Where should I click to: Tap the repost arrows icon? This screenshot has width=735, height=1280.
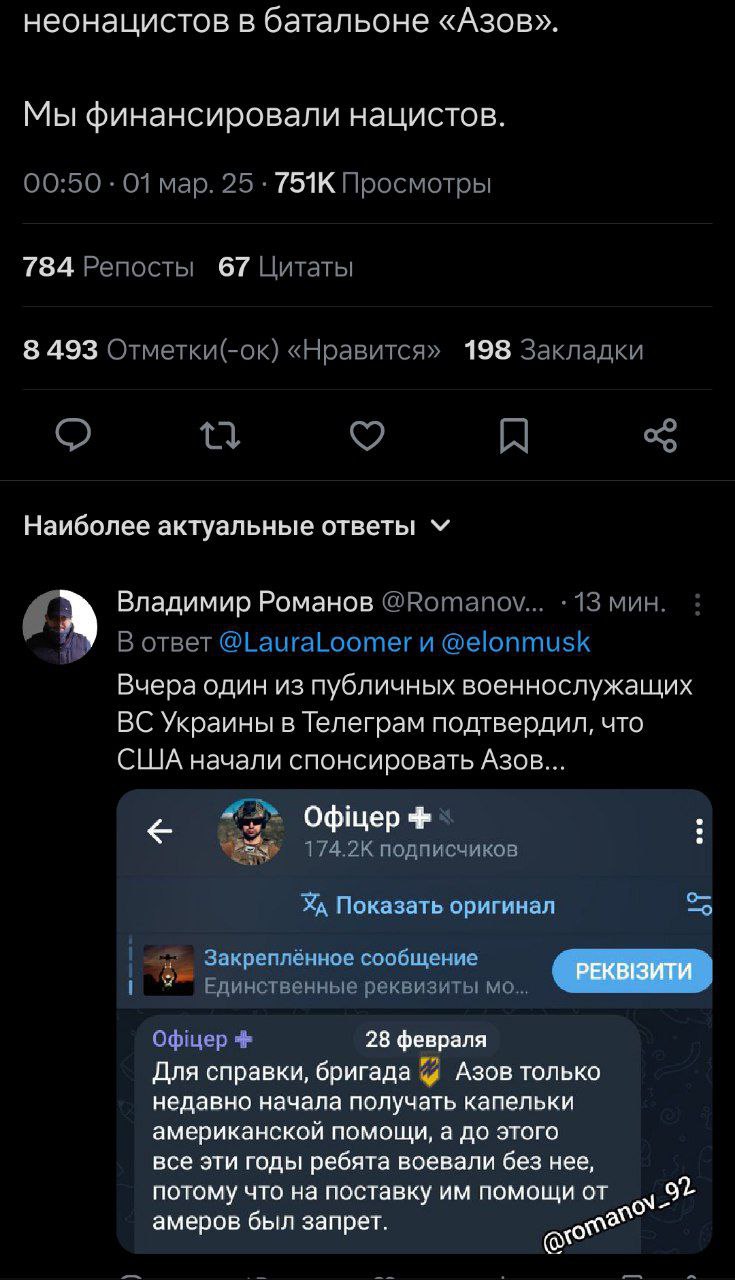(x=220, y=436)
